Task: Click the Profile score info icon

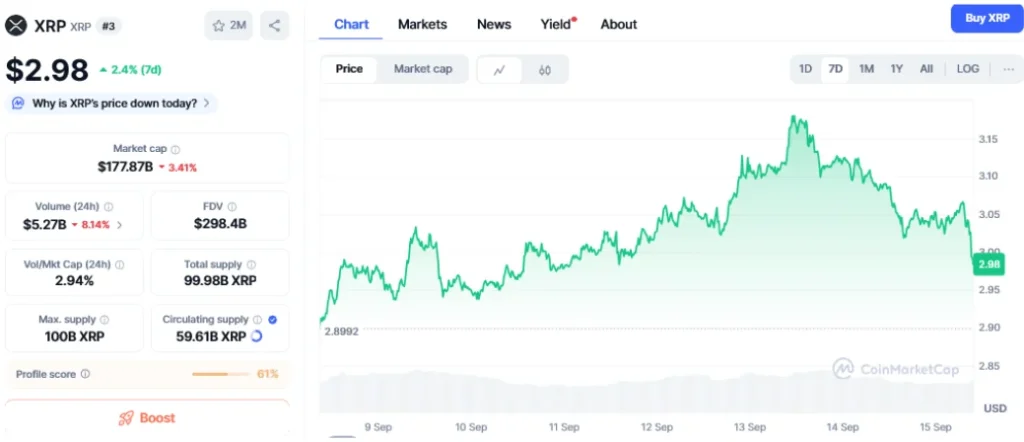Action: coord(86,374)
